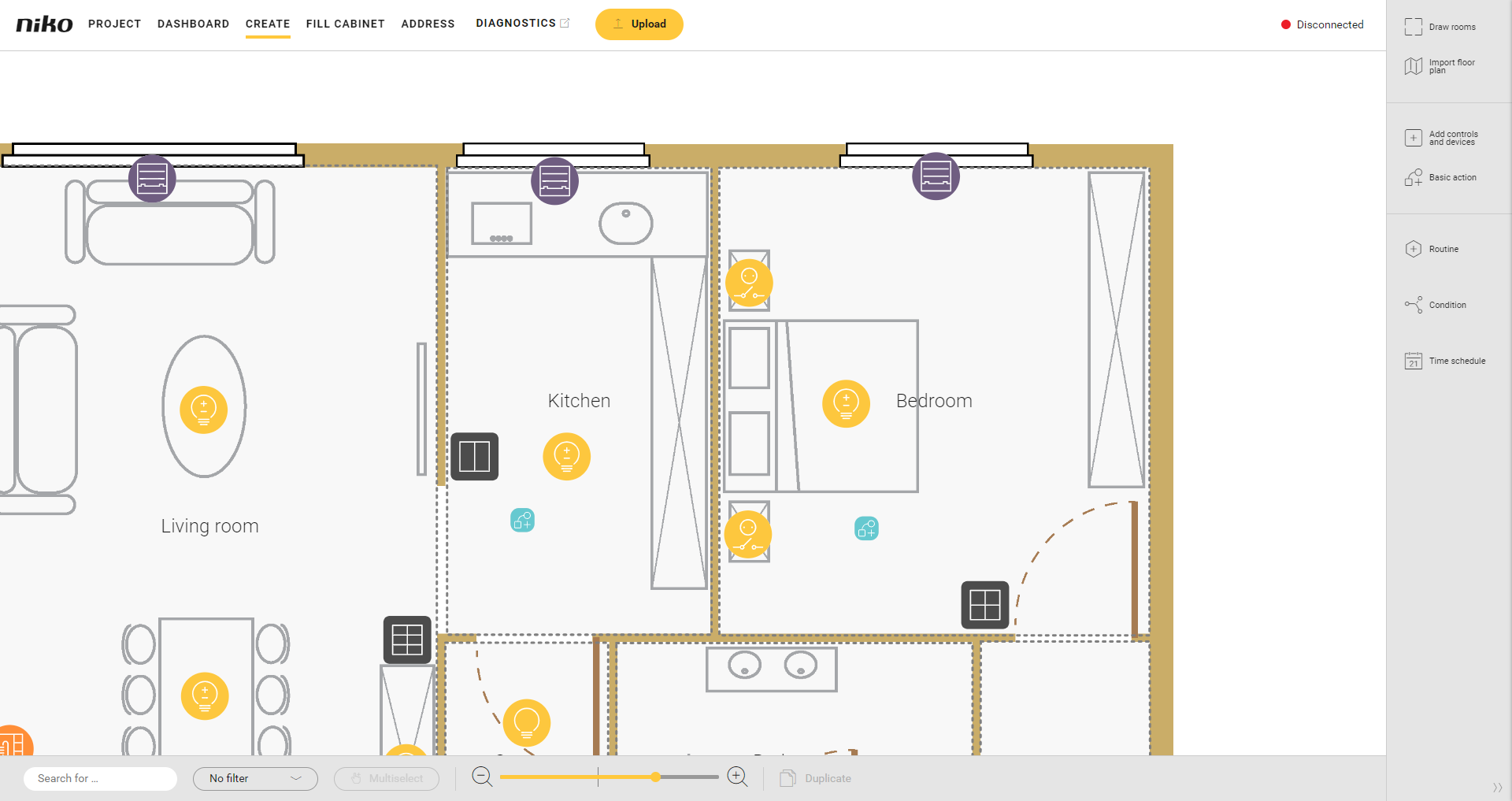Click the Disconnected status indicator
Screen dimensions: 1512x801
(x=1322, y=24)
